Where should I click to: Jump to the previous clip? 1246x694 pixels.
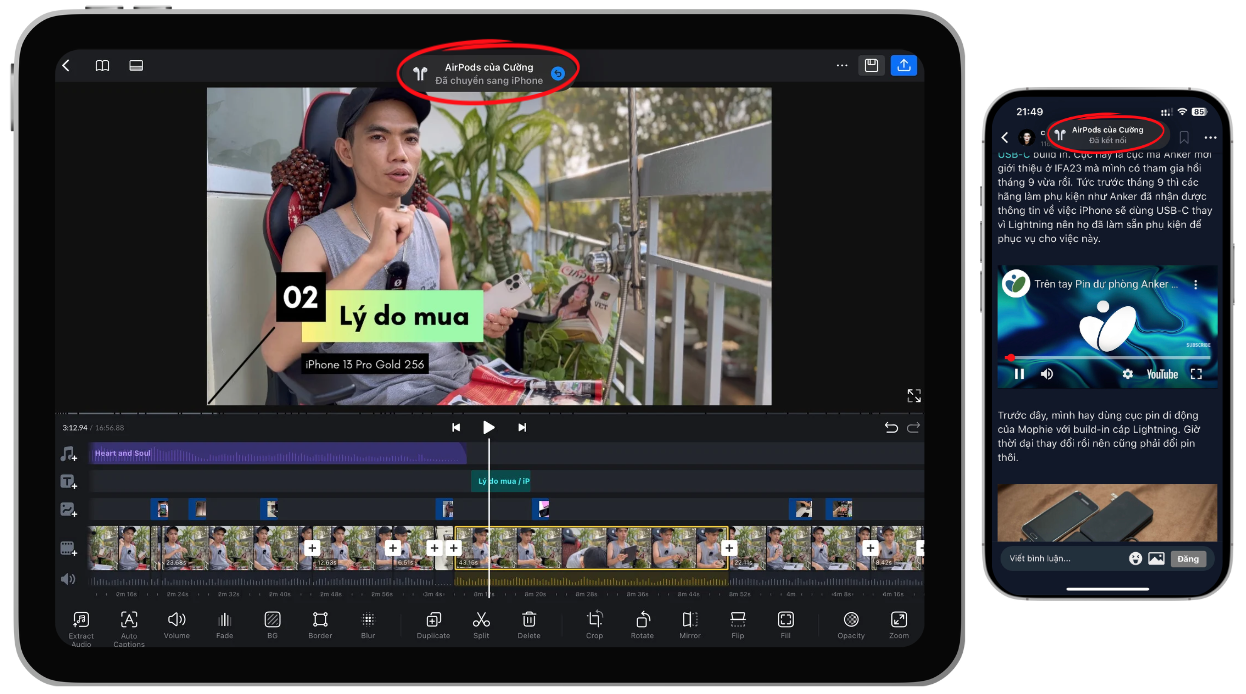pos(456,427)
